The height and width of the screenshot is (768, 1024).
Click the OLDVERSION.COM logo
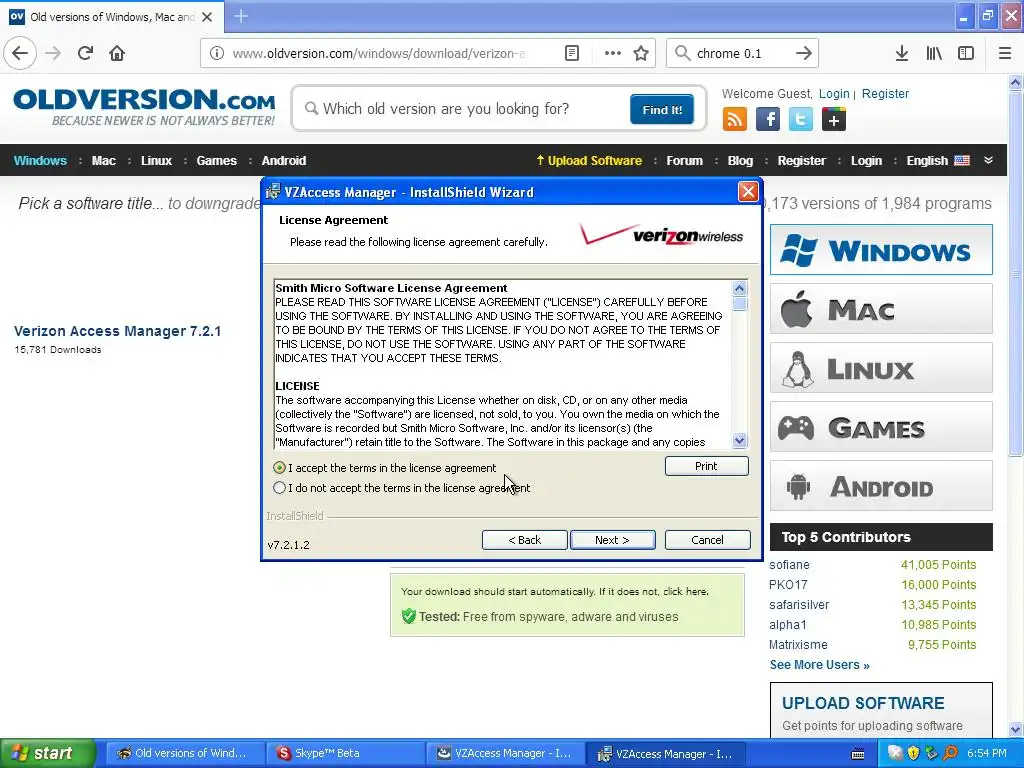144,107
